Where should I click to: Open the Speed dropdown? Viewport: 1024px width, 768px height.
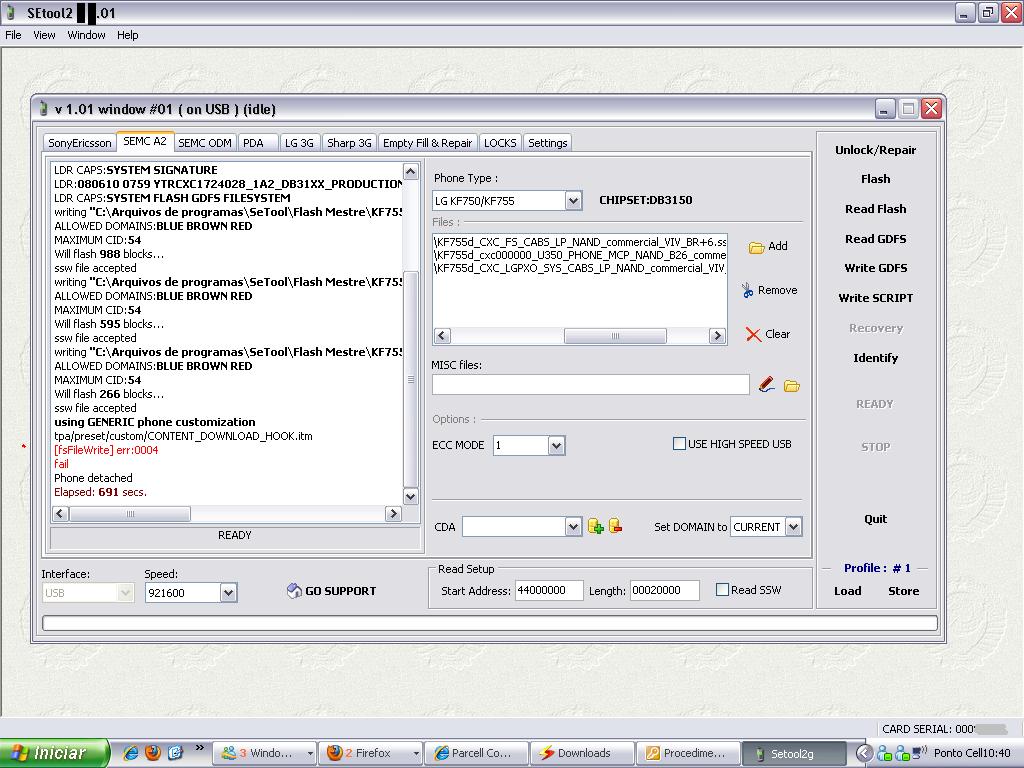(x=228, y=592)
